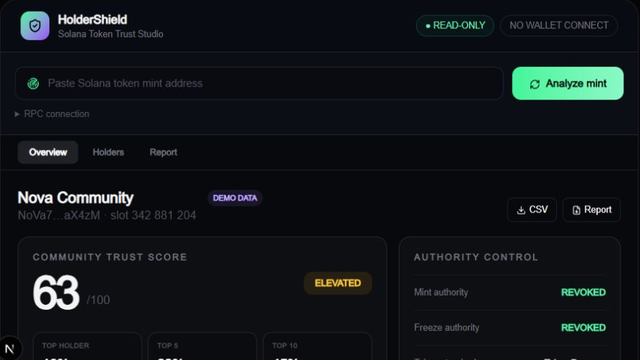Click the TOP HOLDER card label

pyautogui.click(x=65, y=345)
